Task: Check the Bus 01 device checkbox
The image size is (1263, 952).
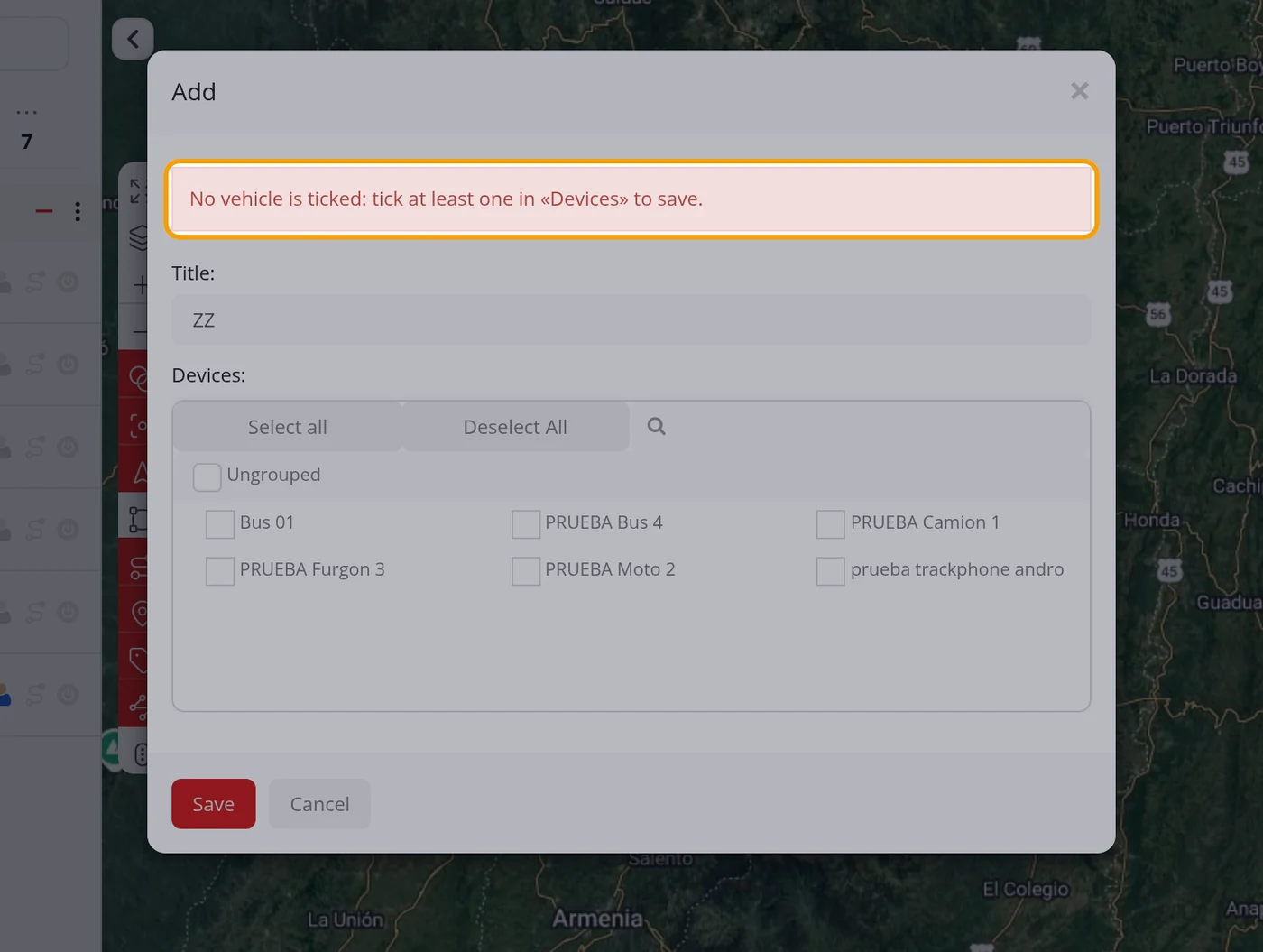Action: click(x=220, y=524)
